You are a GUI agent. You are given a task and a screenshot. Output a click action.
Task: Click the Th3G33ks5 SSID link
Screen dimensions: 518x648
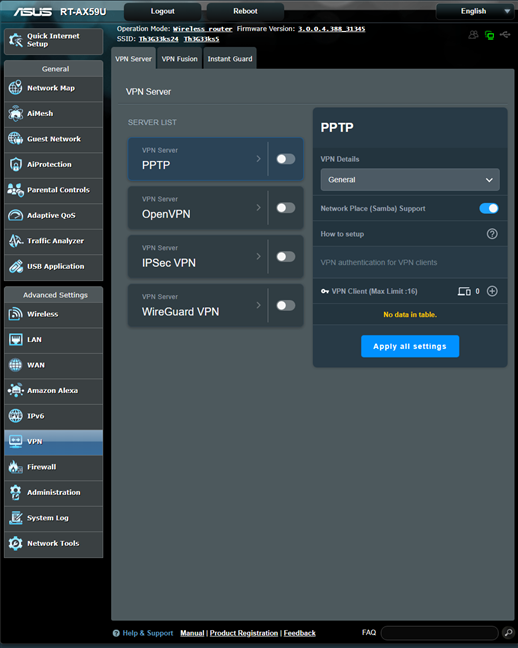(201, 39)
